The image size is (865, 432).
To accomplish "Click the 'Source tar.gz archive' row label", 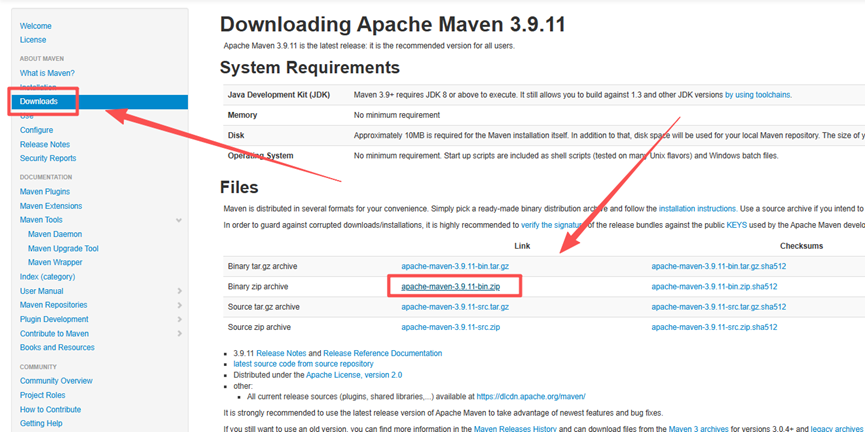I will 263,307.
